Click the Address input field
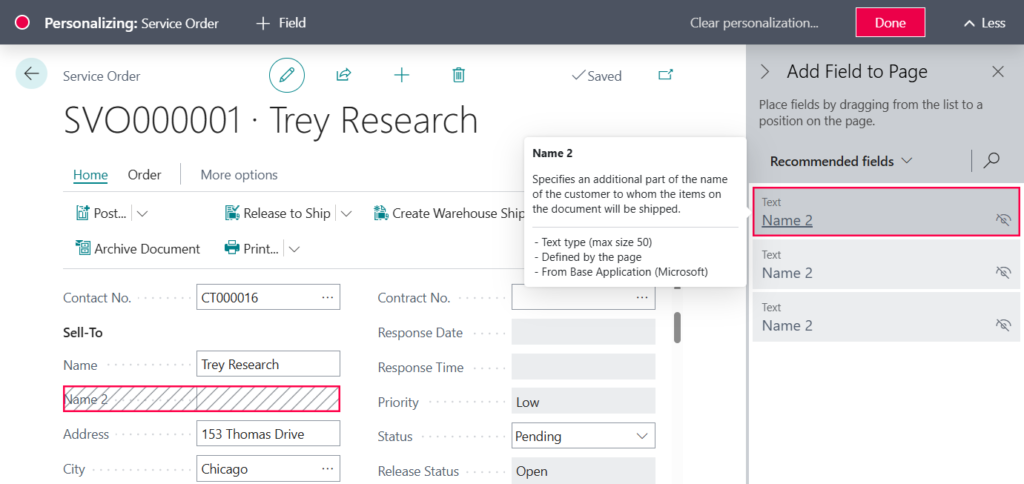 [268, 434]
